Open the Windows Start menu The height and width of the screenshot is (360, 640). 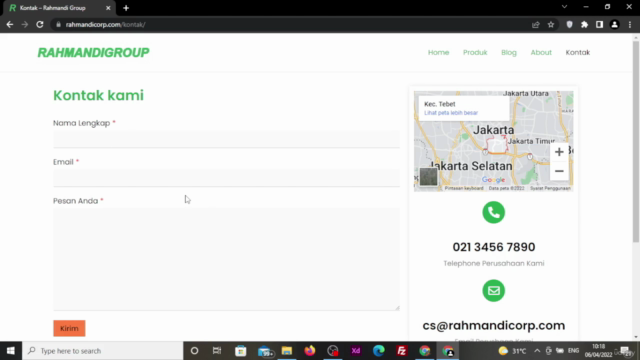pyautogui.click(x=11, y=351)
